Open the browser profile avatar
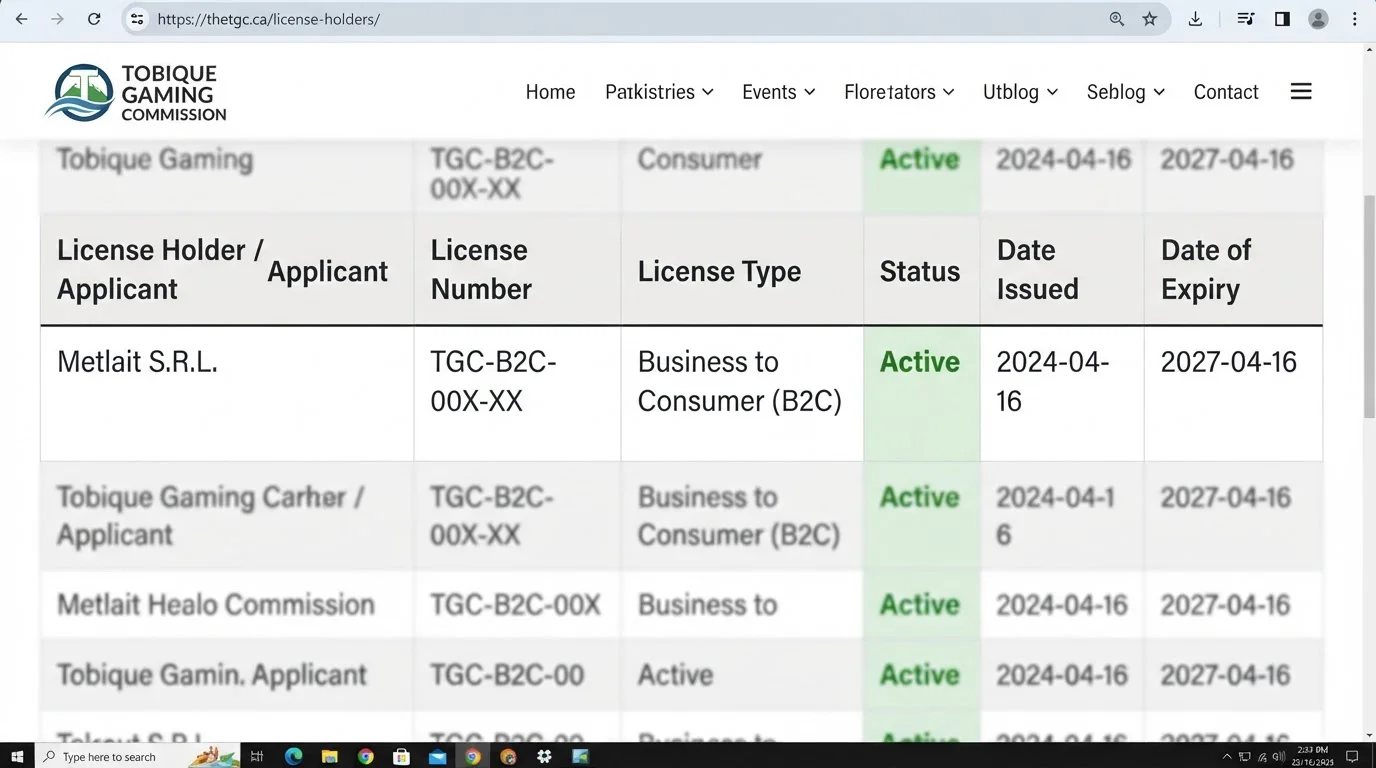1376x768 pixels. [x=1318, y=19]
